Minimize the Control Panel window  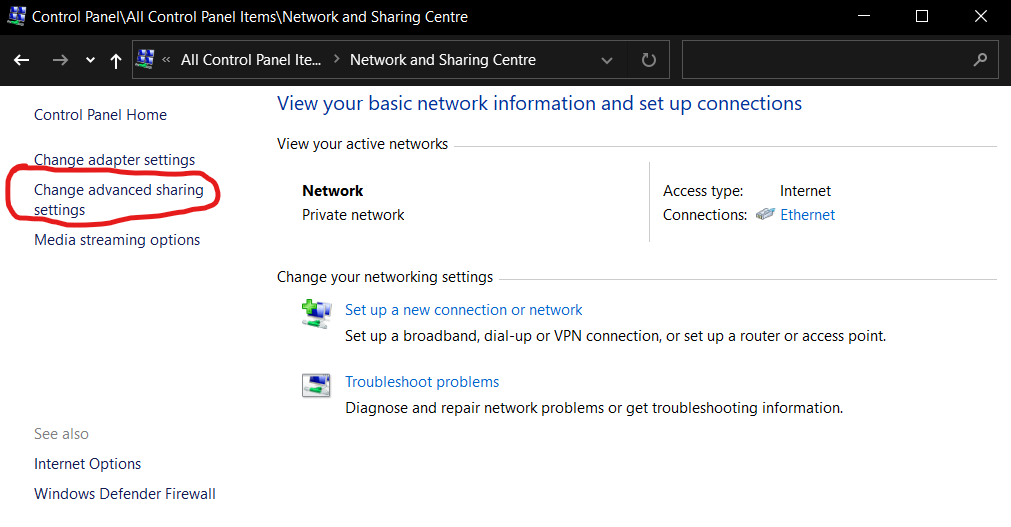(864, 16)
